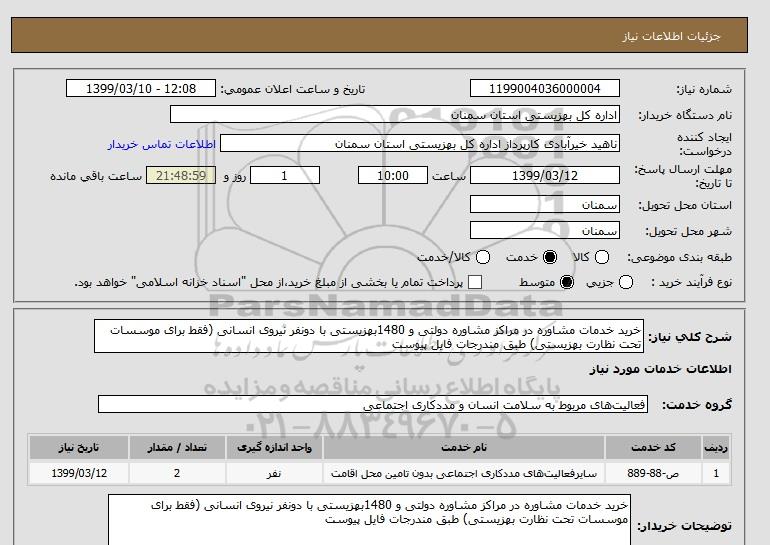Click the شرح کلی نیاز description box
Screen dimensions: 770x545
tap(369, 336)
